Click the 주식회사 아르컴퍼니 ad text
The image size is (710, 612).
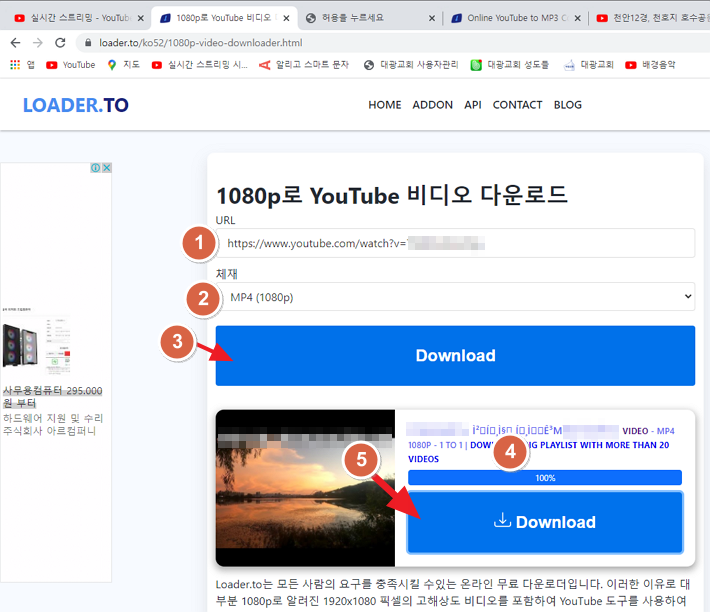pyautogui.click(x=49, y=431)
